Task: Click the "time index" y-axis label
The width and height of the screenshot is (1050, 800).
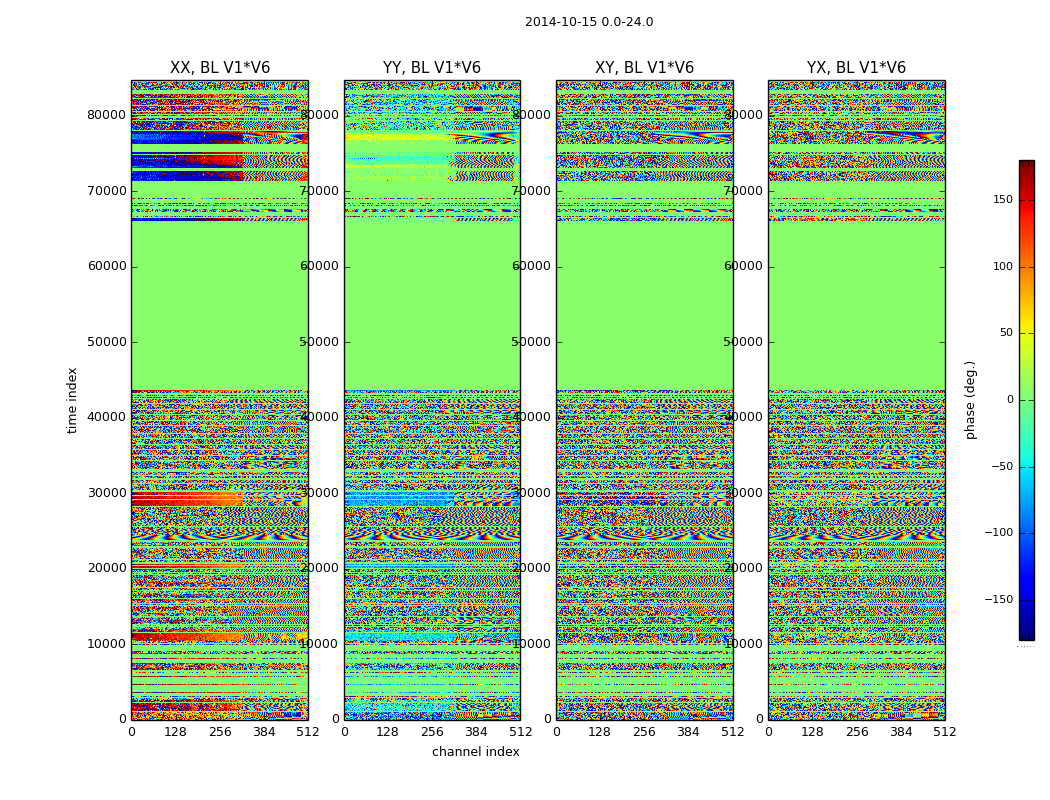Action: coord(72,400)
